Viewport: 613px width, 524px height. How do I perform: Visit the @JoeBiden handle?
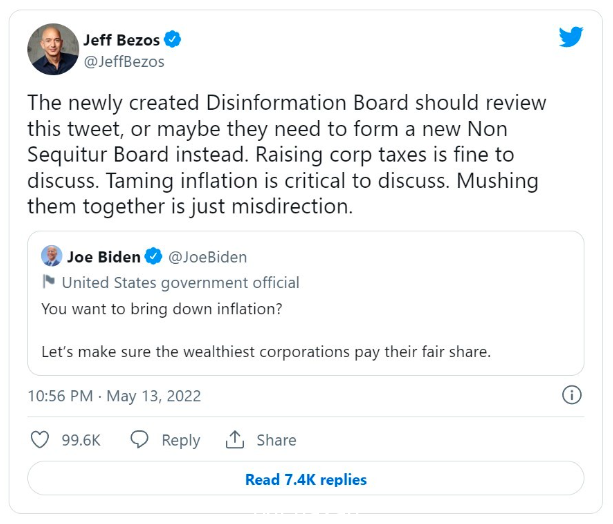tap(208, 257)
